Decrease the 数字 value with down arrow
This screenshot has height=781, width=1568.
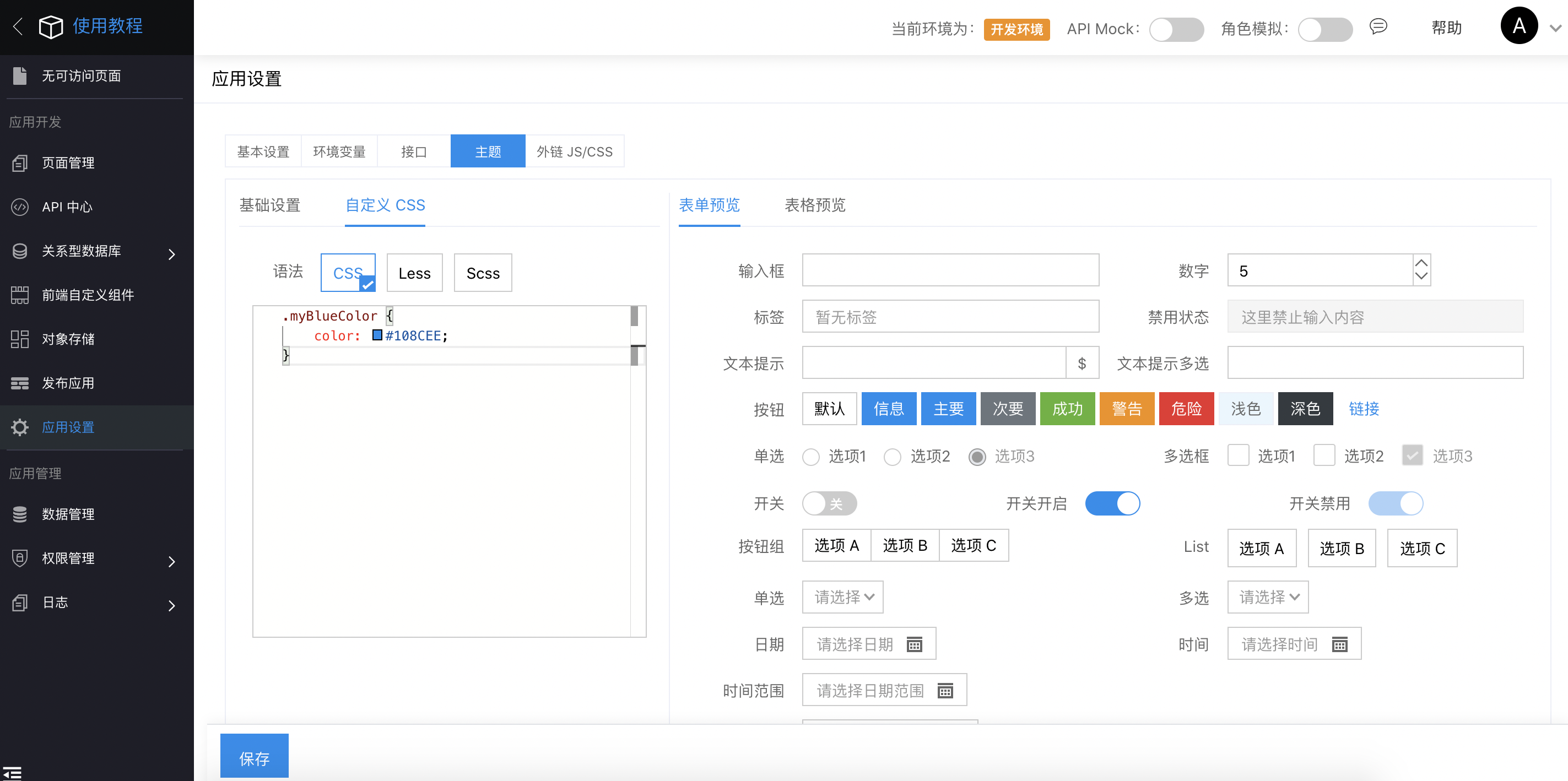pyautogui.click(x=1421, y=276)
